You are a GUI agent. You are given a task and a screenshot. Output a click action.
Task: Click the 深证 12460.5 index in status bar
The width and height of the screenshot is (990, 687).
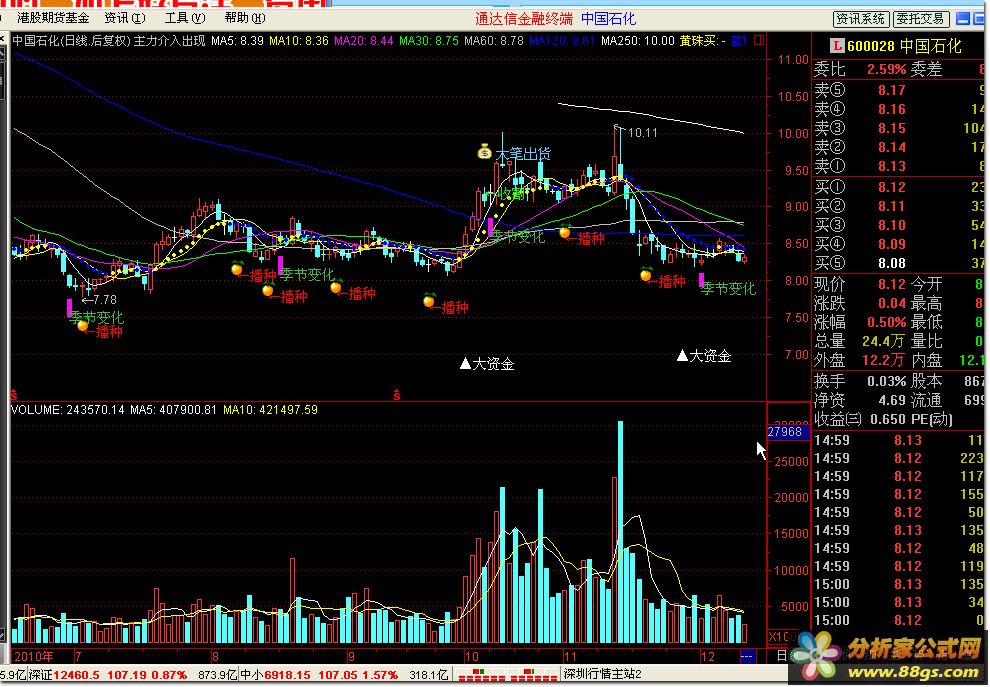click(63, 675)
